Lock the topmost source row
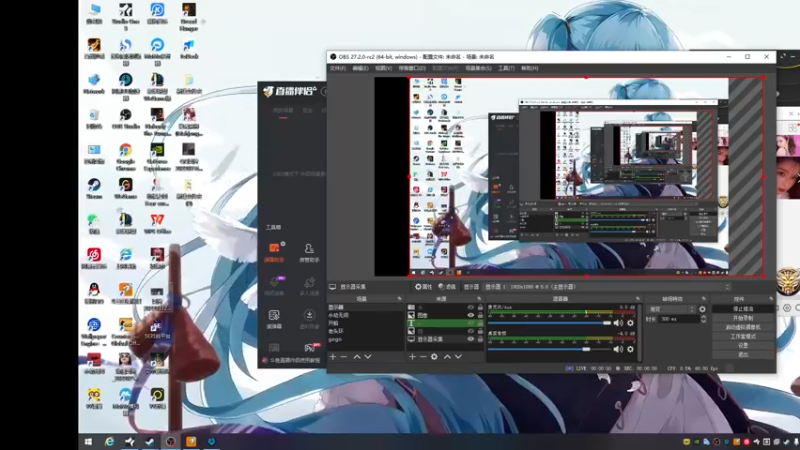800x450 pixels. point(480,308)
